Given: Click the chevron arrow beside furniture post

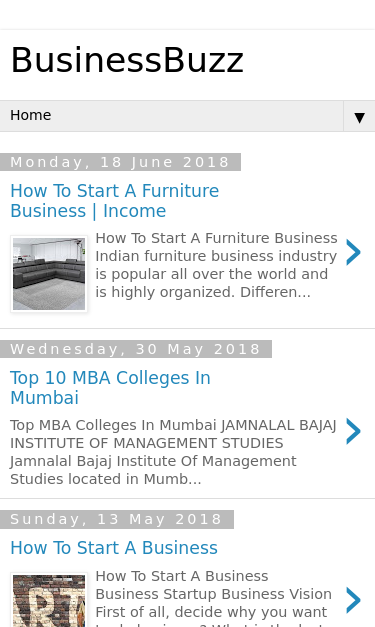Looking at the screenshot, I should [x=353, y=252].
